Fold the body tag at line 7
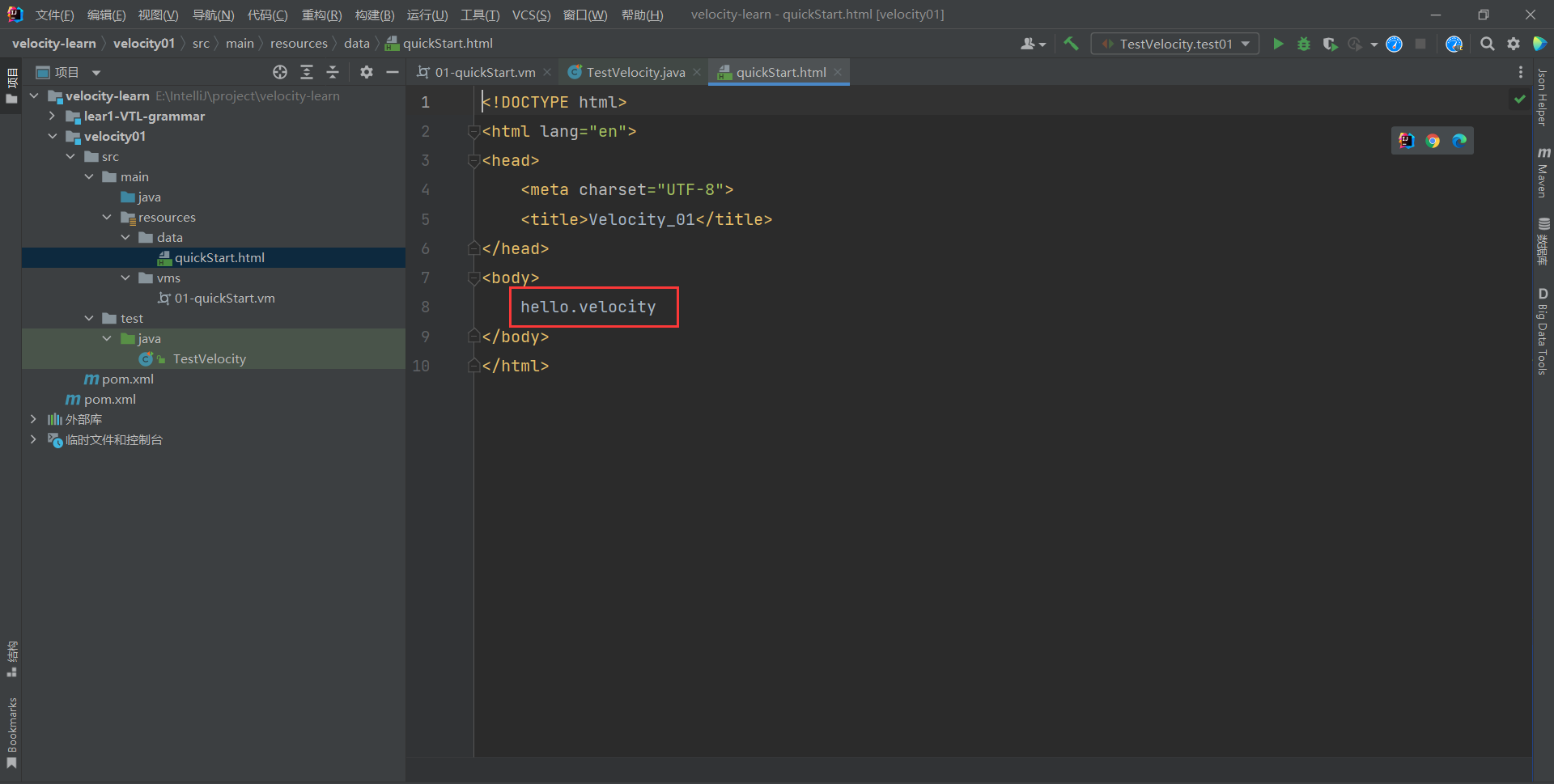This screenshot has height=784, width=1554. (474, 278)
